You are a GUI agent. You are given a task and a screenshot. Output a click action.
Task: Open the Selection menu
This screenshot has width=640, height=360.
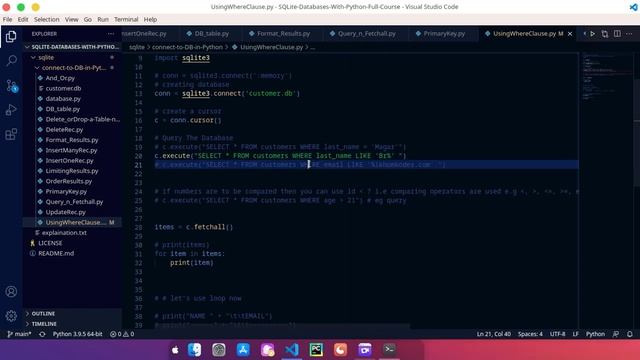tap(47, 19)
